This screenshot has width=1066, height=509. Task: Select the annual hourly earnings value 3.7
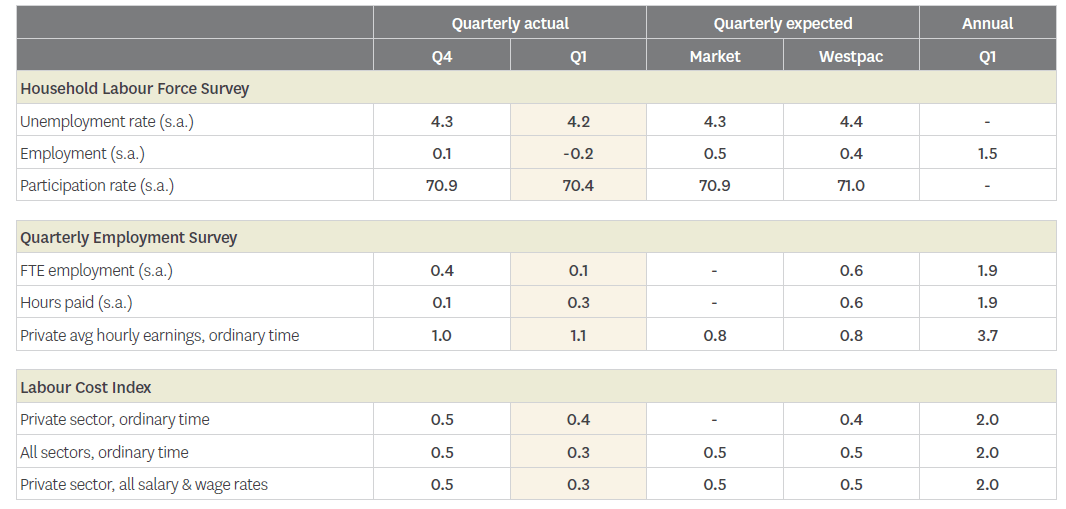[x=987, y=335]
